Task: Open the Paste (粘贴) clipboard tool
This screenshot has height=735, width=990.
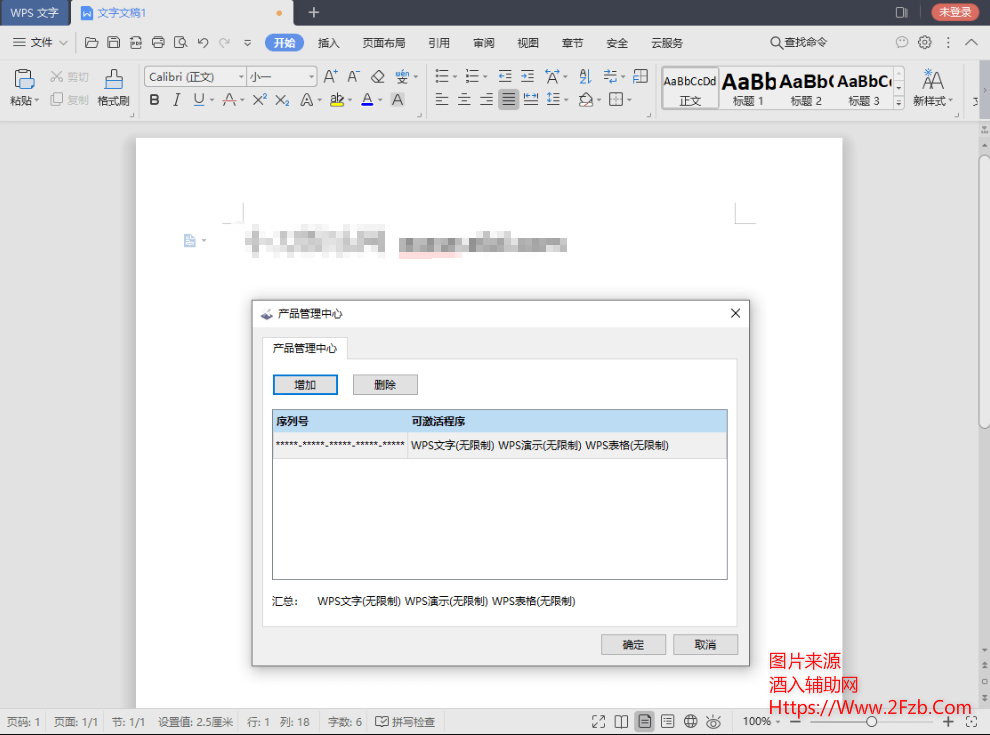Action: [x=24, y=87]
